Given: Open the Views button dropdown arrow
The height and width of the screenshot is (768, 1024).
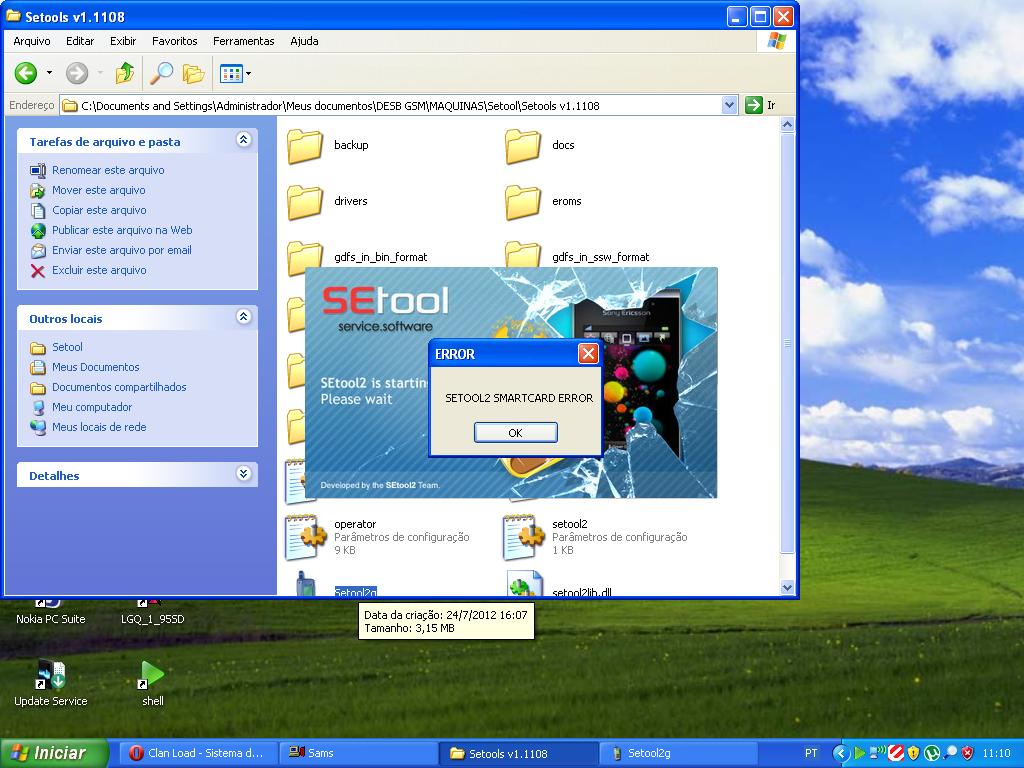Looking at the screenshot, I should click(248, 73).
